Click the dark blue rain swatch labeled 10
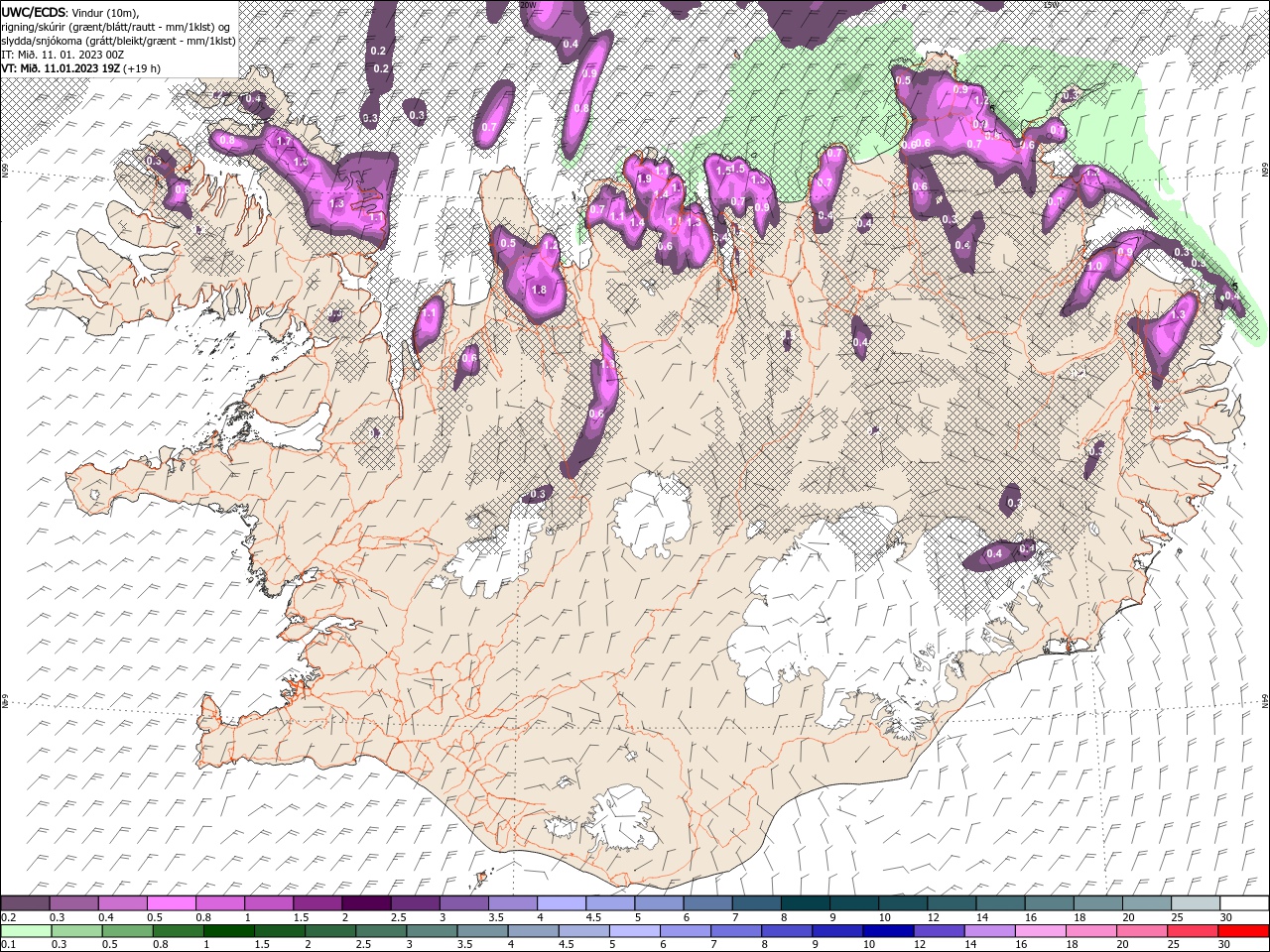 pyautogui.click(x=889, y=931)
